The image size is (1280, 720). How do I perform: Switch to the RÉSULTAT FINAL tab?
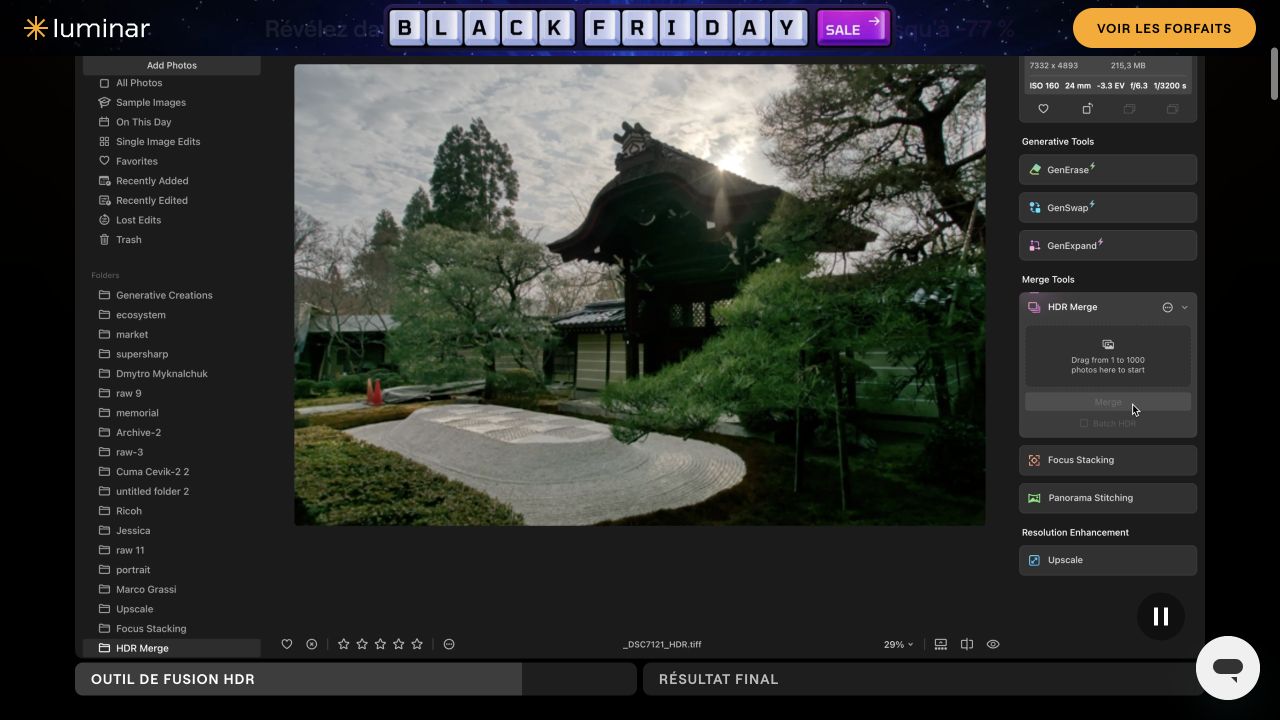pos(923,679)
